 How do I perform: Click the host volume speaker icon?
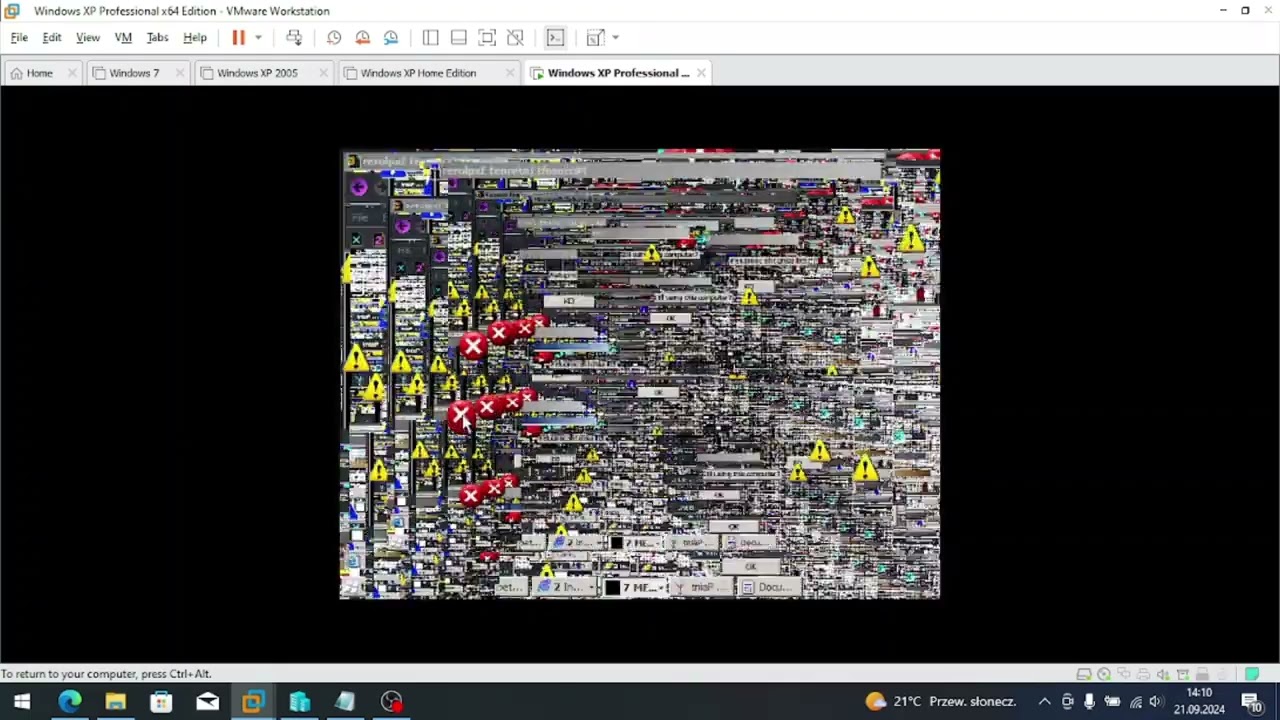tap(1156, 702)
